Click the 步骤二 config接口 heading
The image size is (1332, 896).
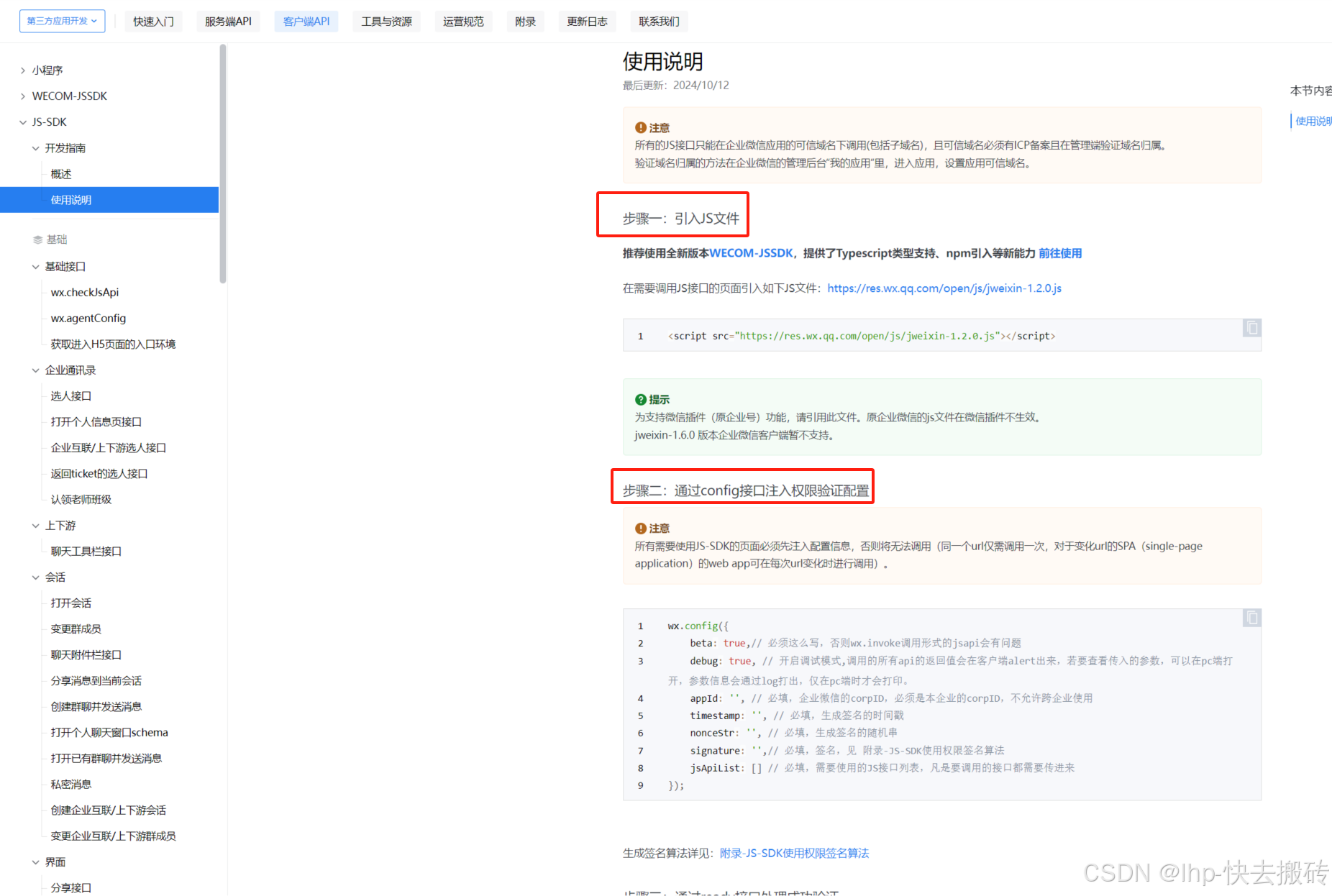pyautogui.click(x=746, y=490)
